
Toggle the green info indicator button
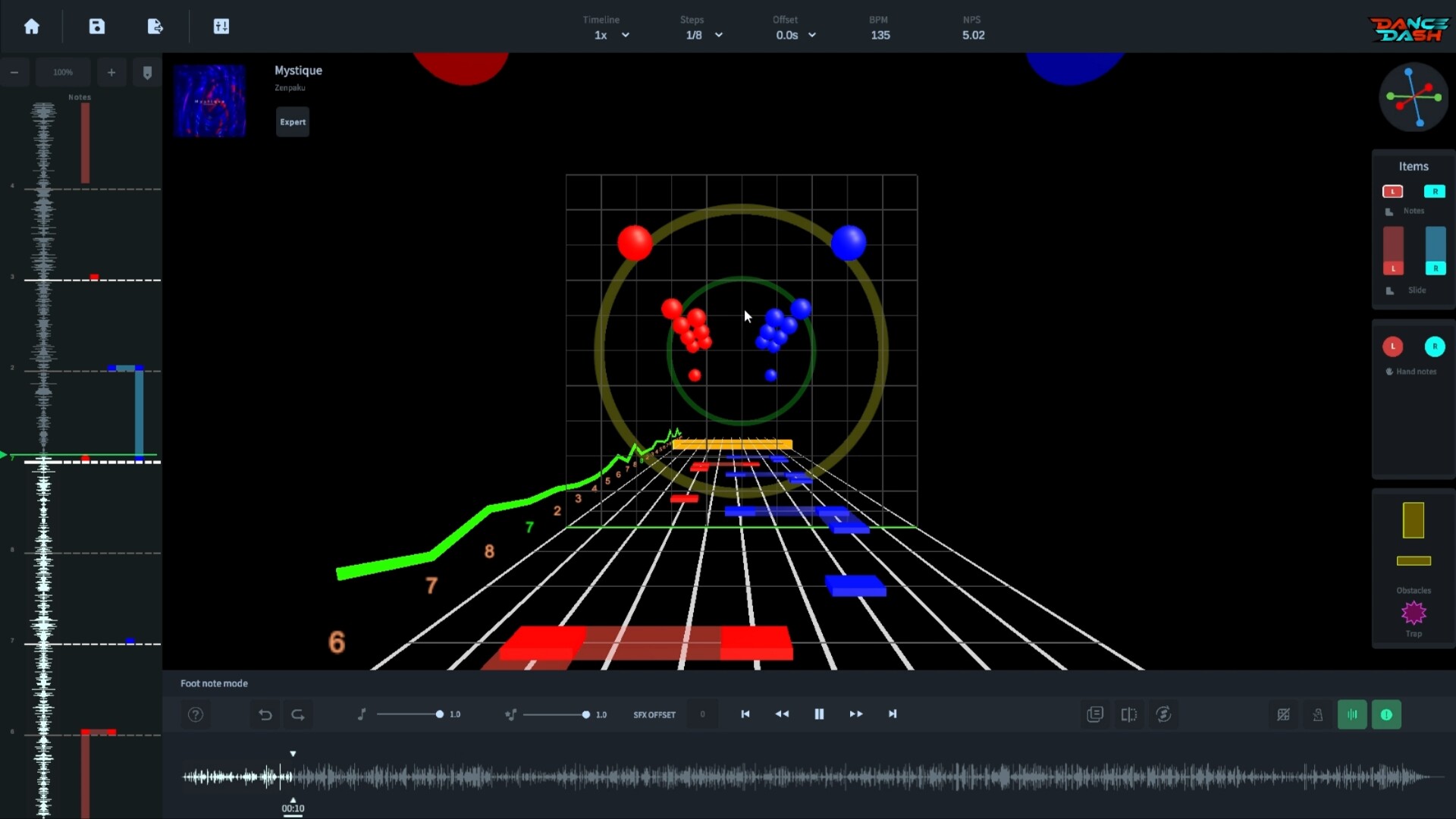point(1387,714)
